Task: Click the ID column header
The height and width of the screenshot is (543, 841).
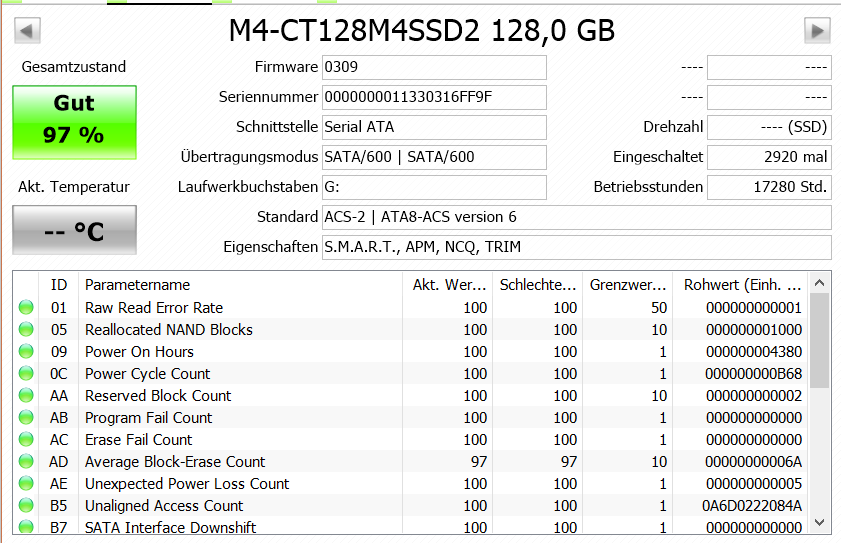Action: pos(58,284)
